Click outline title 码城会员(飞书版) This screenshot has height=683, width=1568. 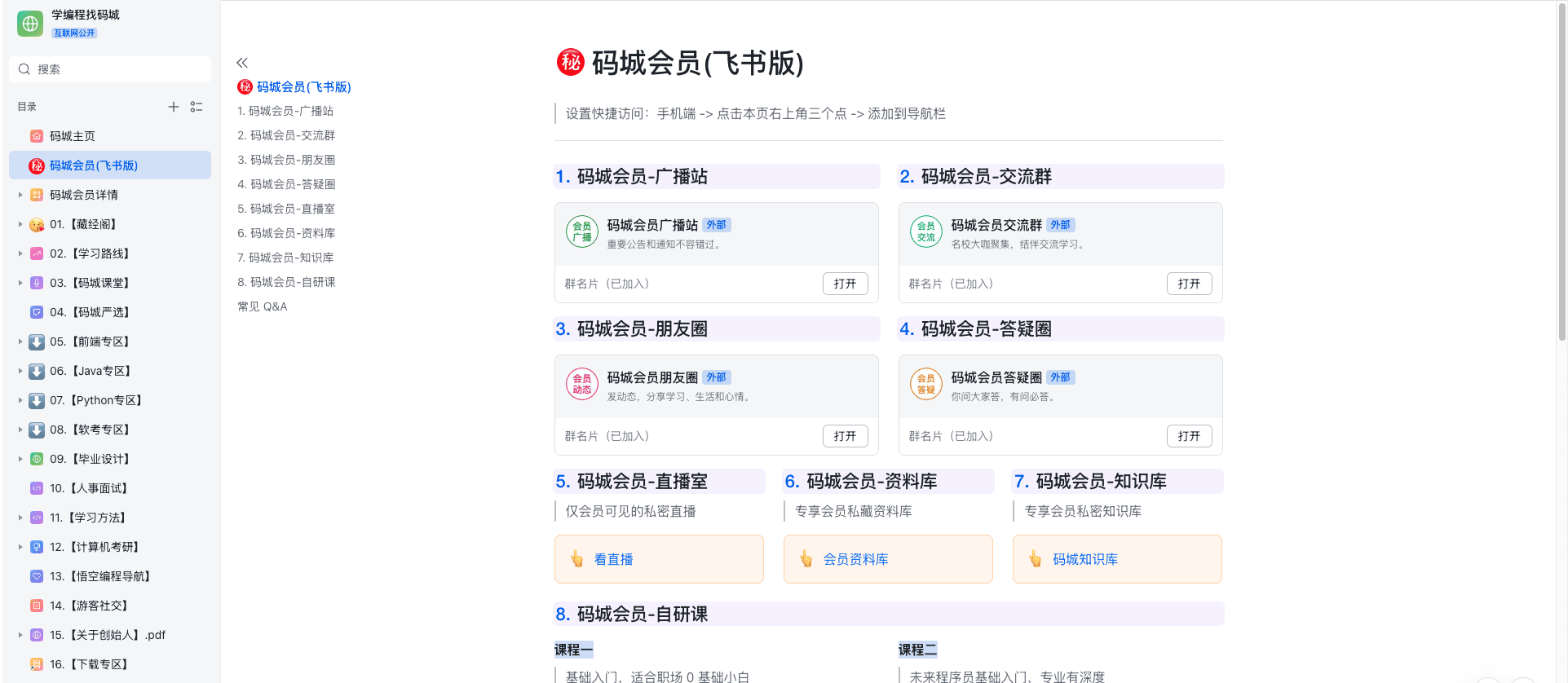(x=303, y=87)
